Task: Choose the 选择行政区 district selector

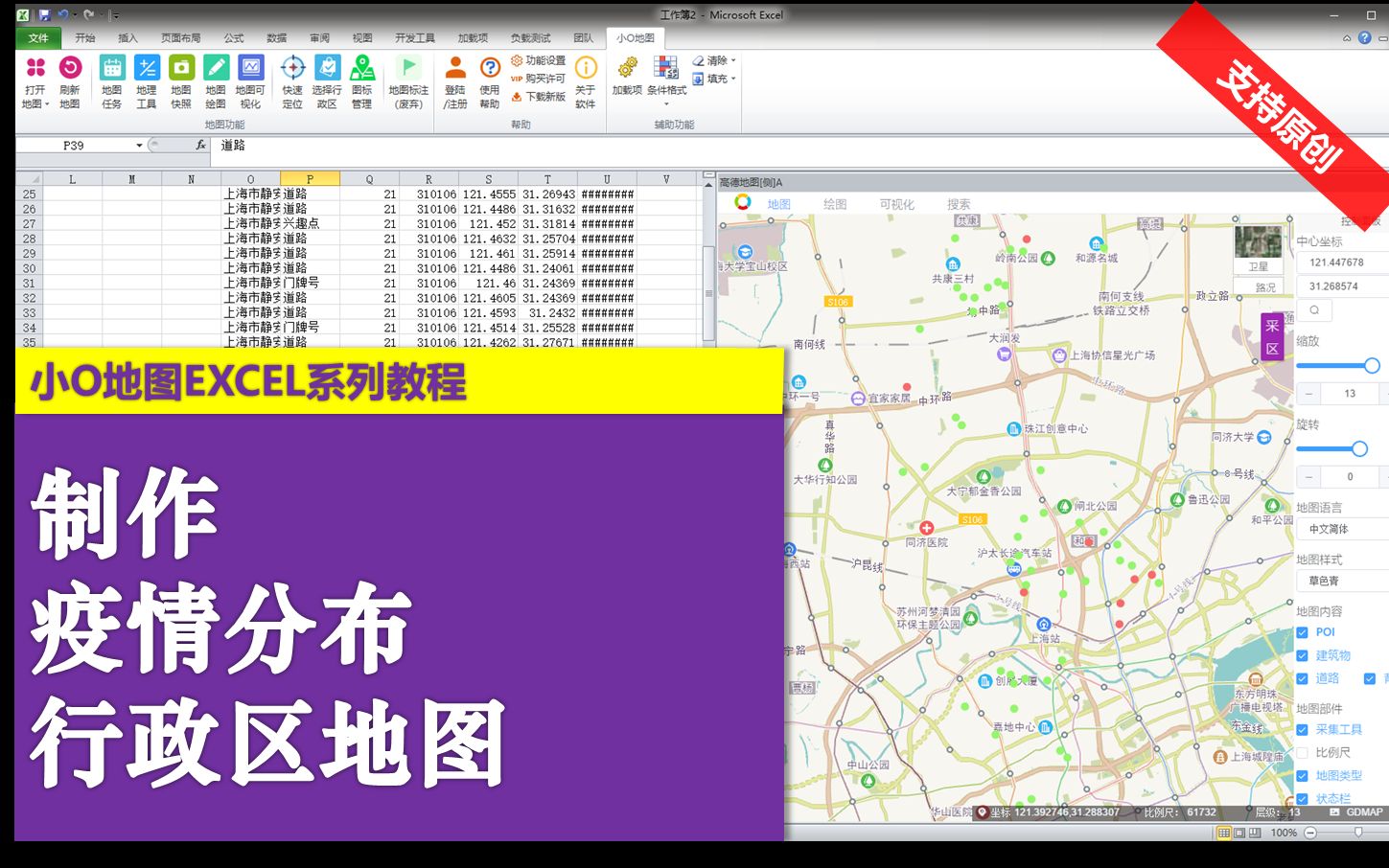Action: point(327,81)
